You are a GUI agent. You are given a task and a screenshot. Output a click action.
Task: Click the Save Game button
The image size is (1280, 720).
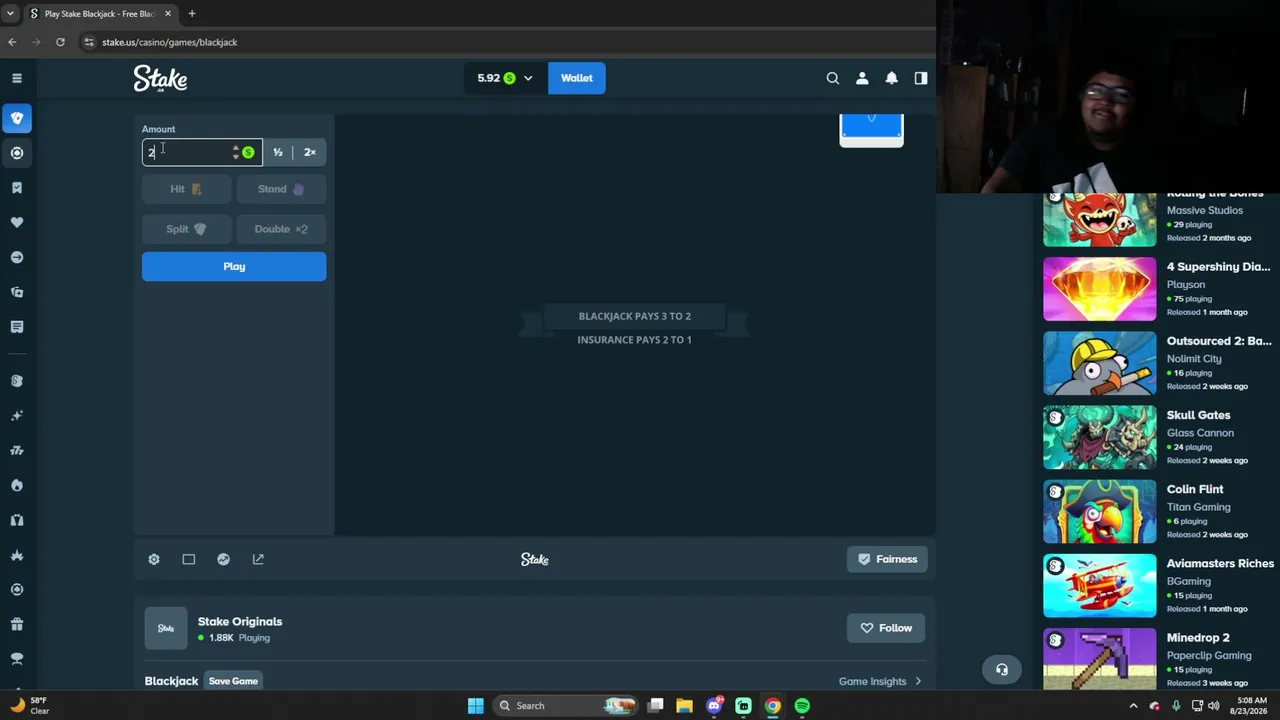[233, 682]
